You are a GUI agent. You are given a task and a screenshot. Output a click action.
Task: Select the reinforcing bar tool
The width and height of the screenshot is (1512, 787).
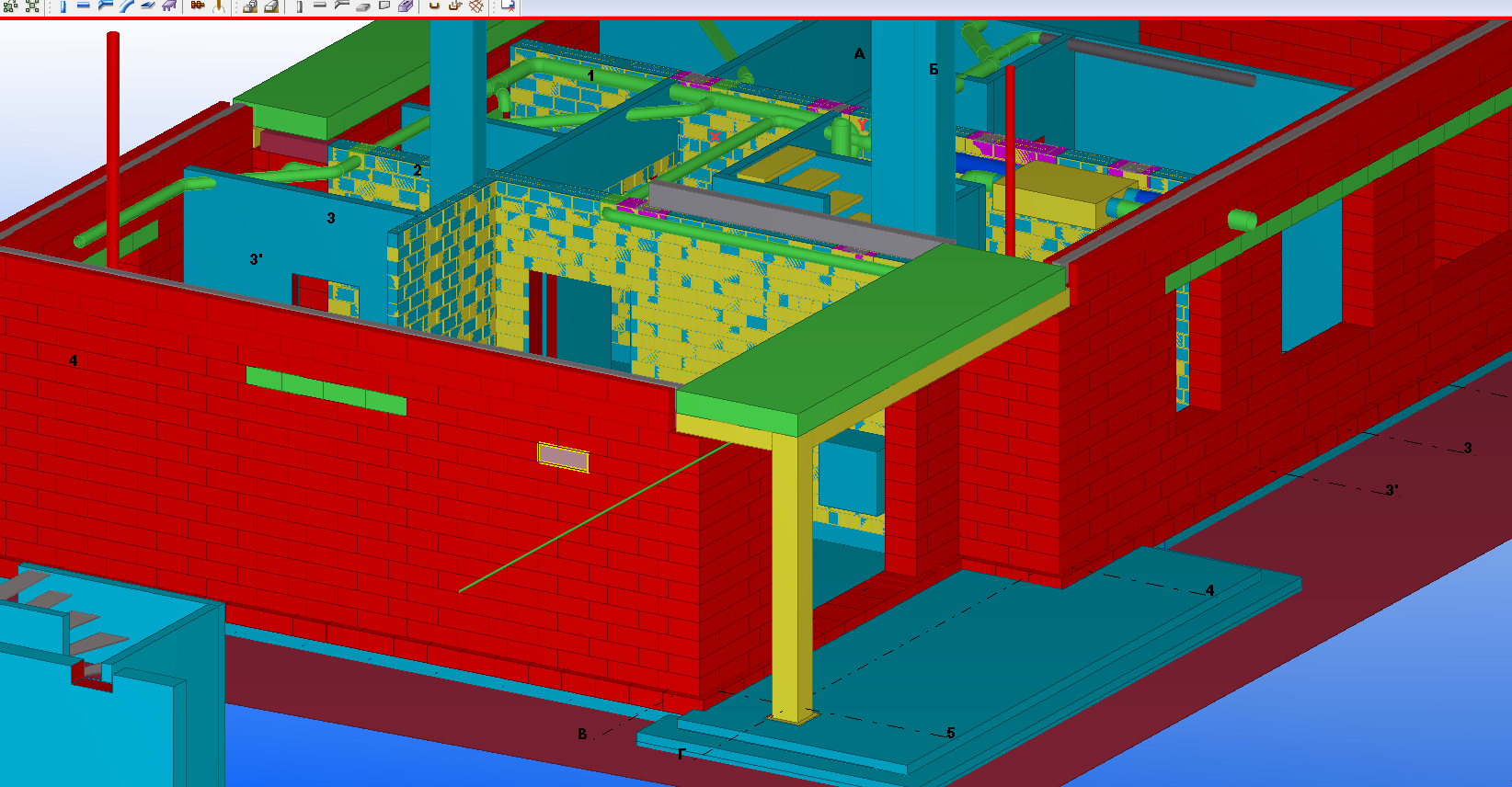click(434, 6)
